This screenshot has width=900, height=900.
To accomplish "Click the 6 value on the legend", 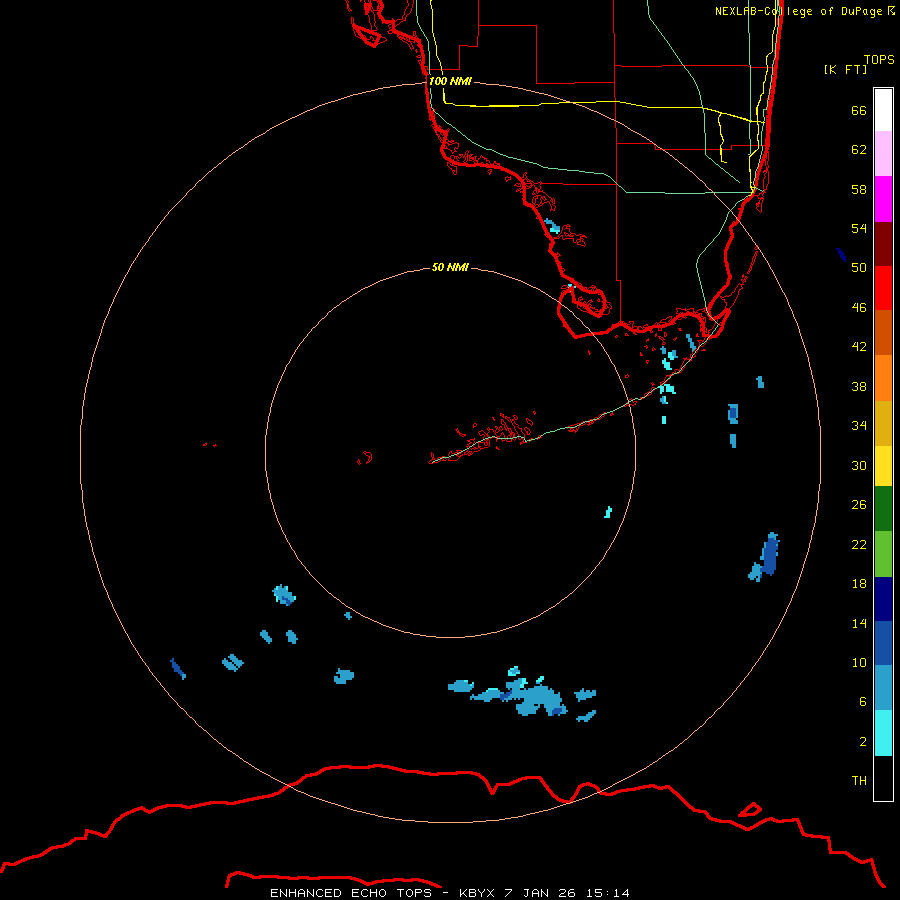I will click(x=863, y=702).
